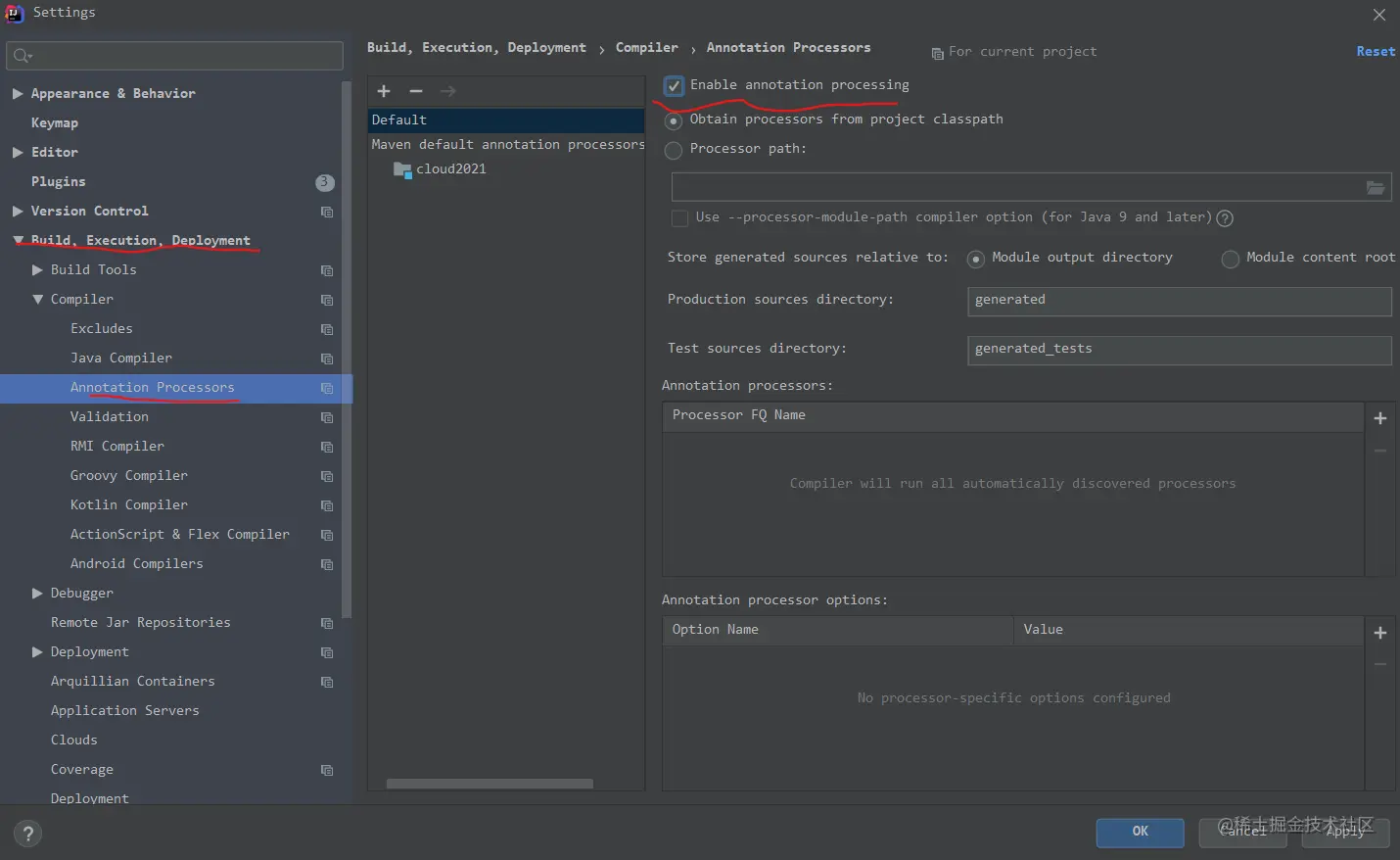This screenshot has height=860, width=1400.
Task: Select Module output directory radio
Action: point(975,259)
